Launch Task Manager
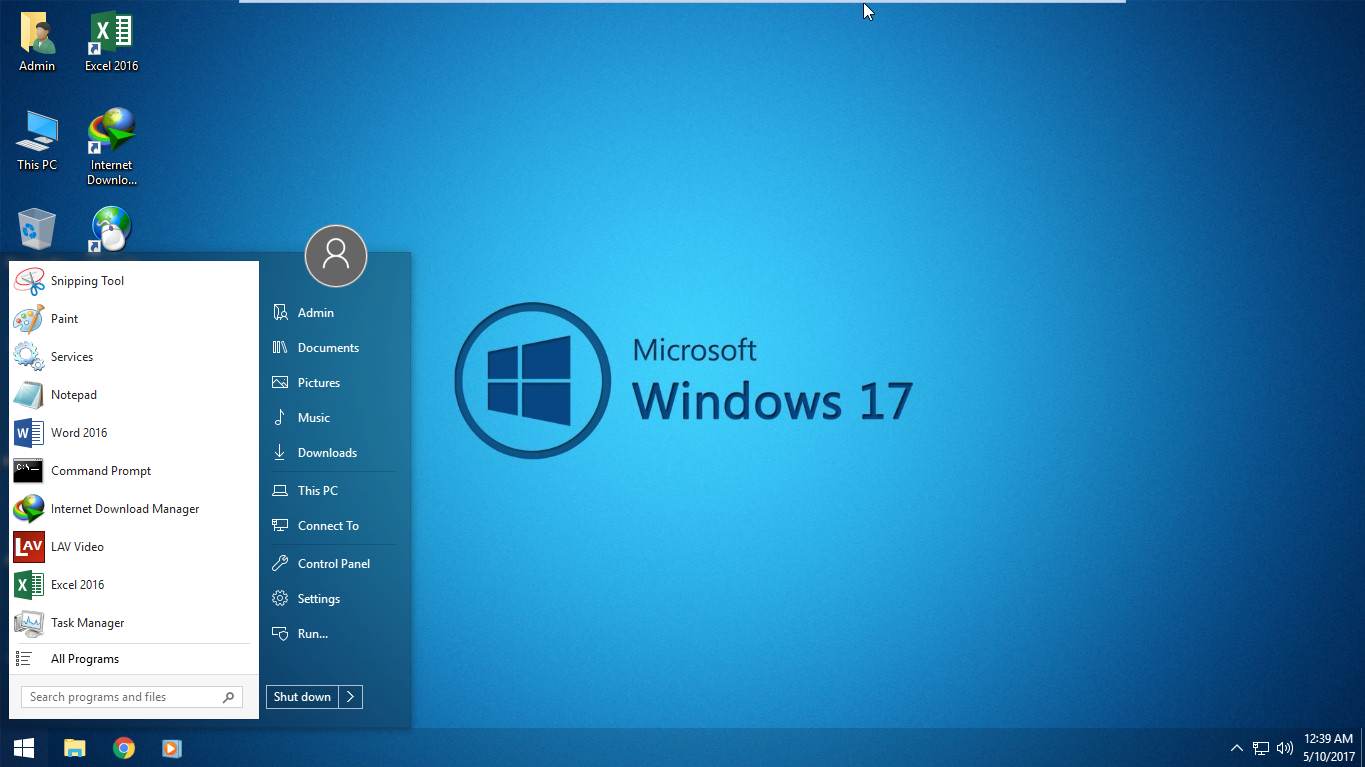The image size is (1365, 767). click(x=87, y=622)
